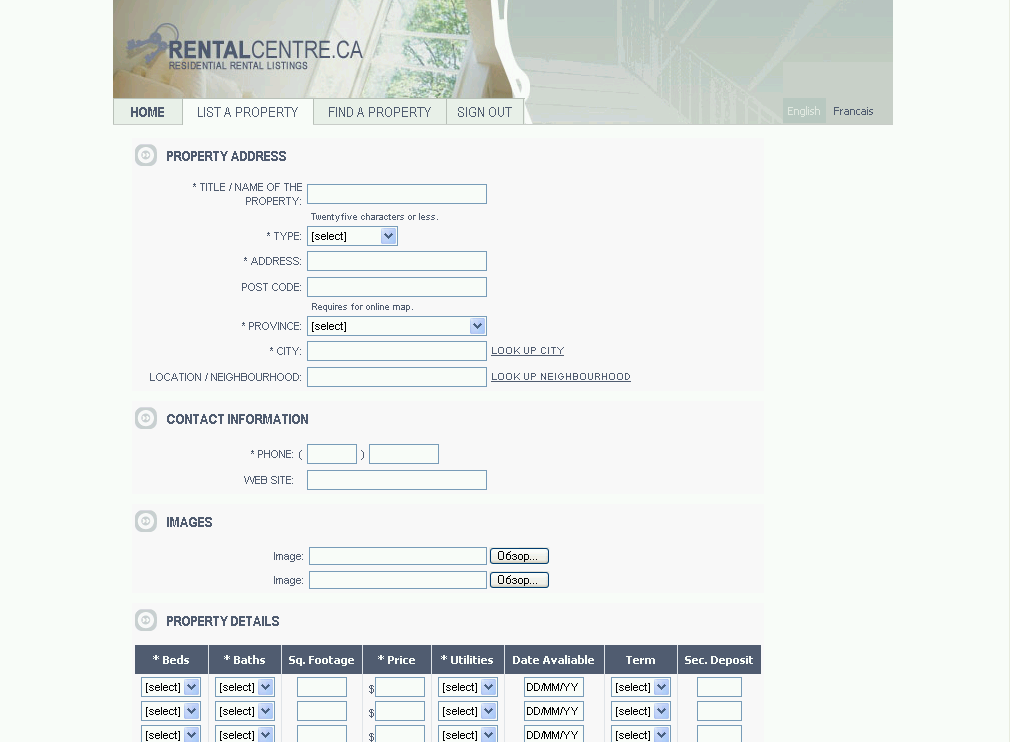Image resolution: width=1010 pixels, height=742 pixels.
Task: Click the Beds column header
Action: 171,660
